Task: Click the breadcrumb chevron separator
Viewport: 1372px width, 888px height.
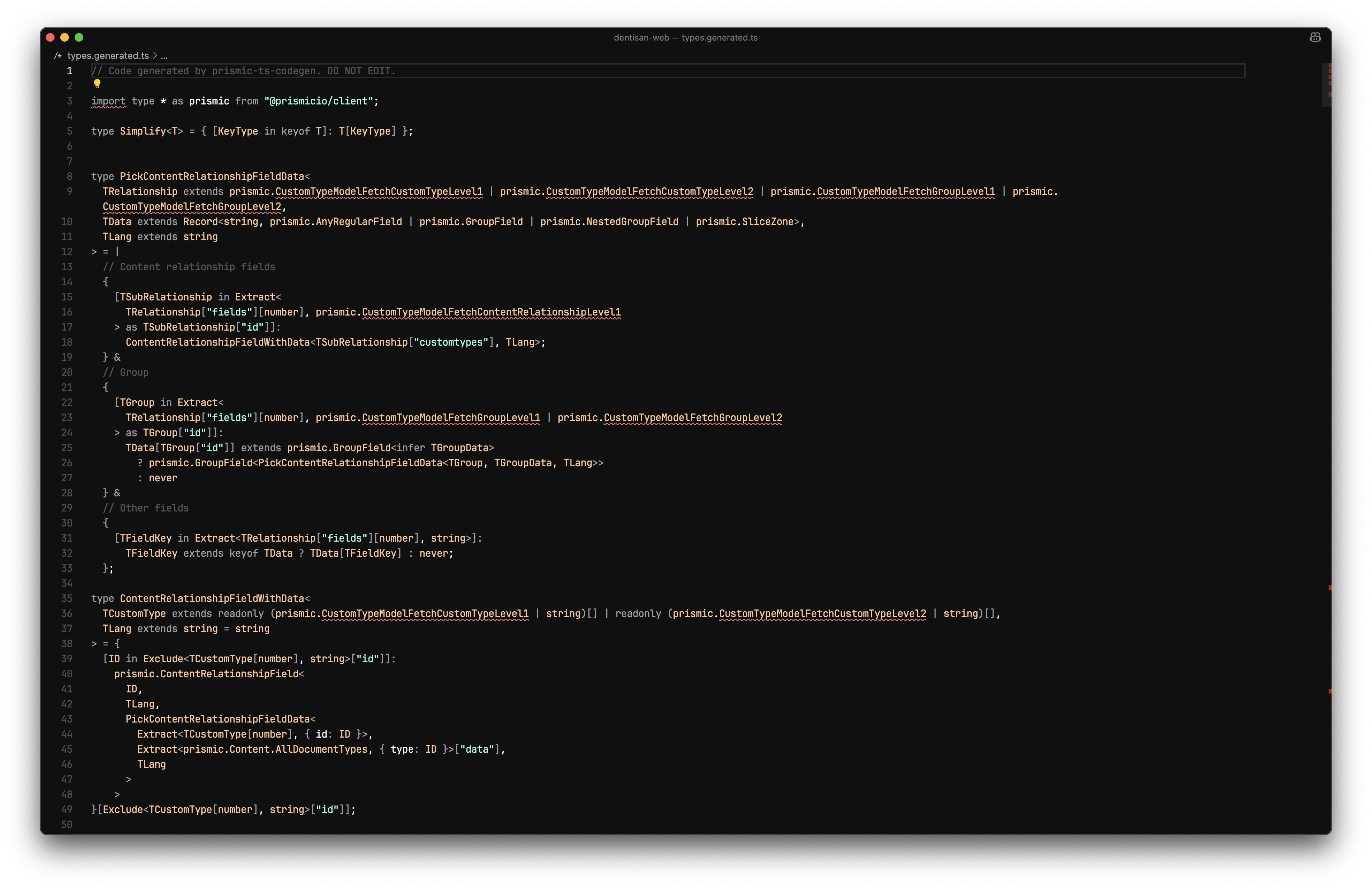Action: click(155, 56)
